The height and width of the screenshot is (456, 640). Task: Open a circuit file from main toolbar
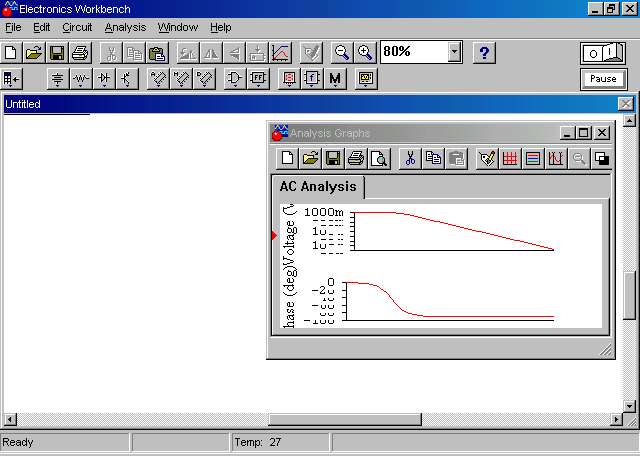click(34, 53)
